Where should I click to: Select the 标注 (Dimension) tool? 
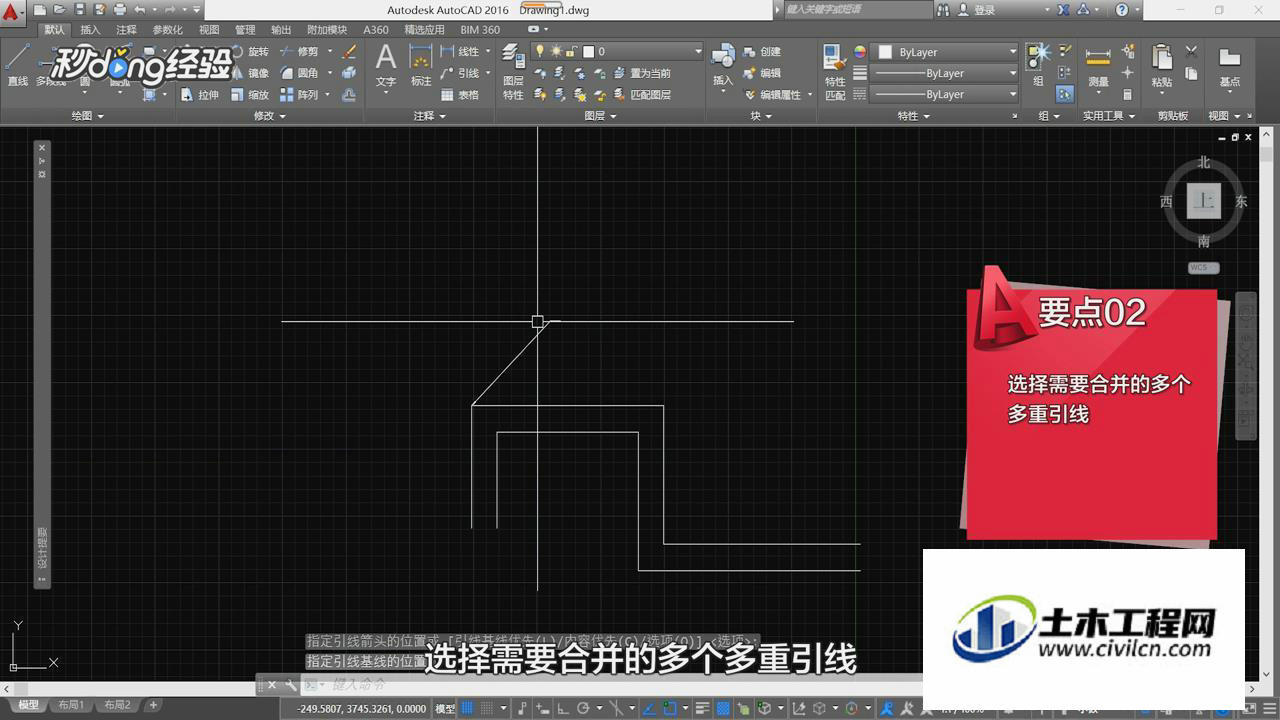pos(421,66)
